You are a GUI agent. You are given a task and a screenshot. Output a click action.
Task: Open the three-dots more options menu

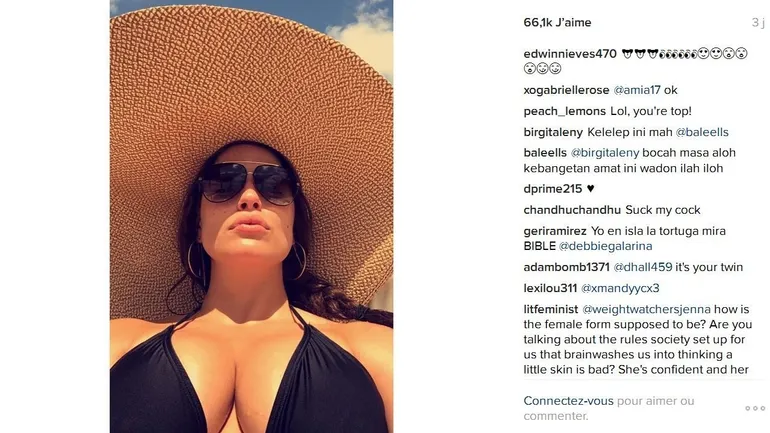[x=755, y=408]
